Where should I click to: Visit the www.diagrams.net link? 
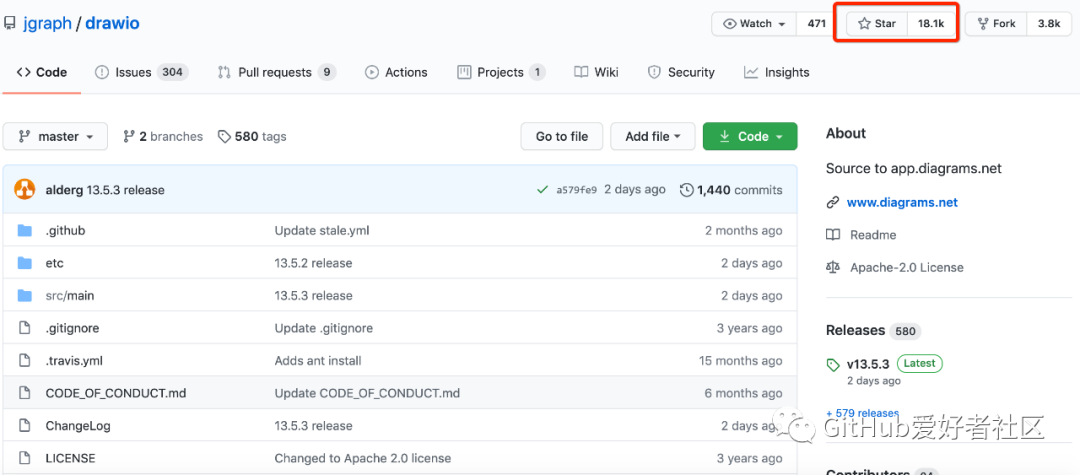[x=902, y=202]
